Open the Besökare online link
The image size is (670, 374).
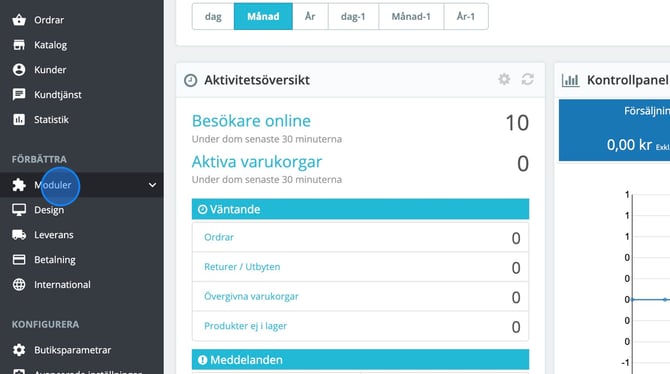(251, 121)
